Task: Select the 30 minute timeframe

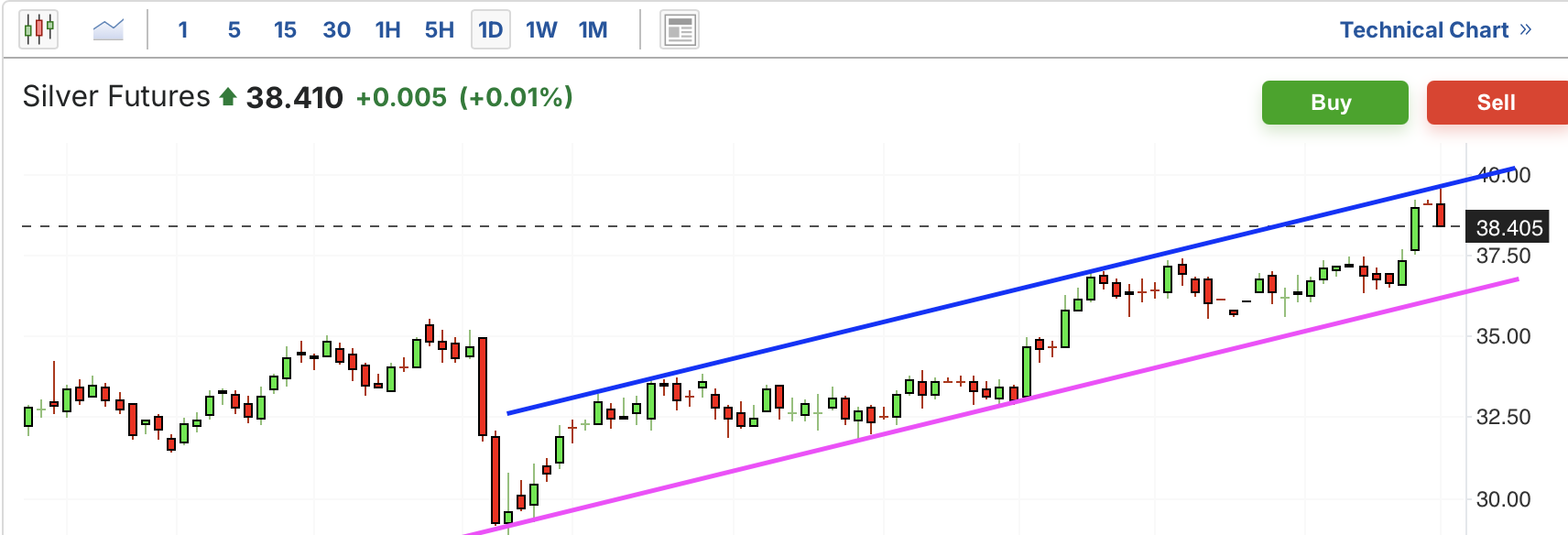Action: point(337,30)
